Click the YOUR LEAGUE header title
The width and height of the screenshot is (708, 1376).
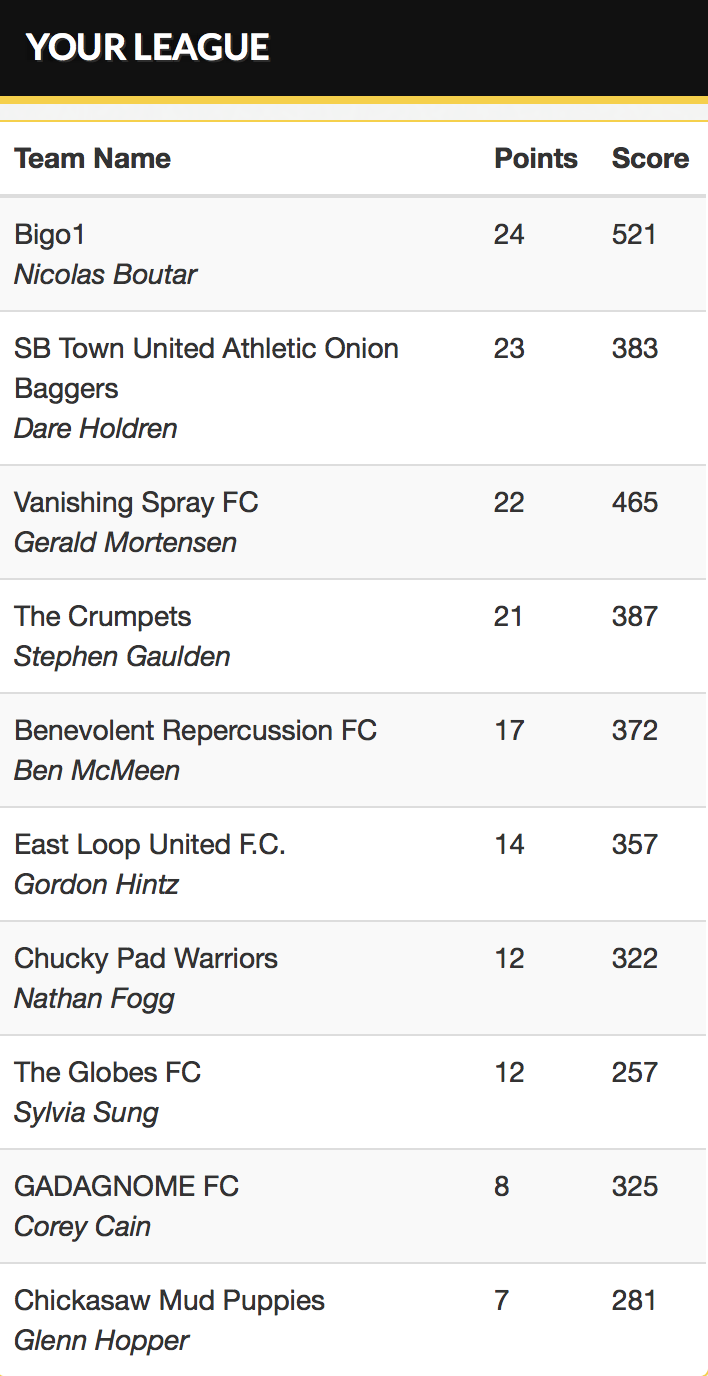[x=148, y=47]
